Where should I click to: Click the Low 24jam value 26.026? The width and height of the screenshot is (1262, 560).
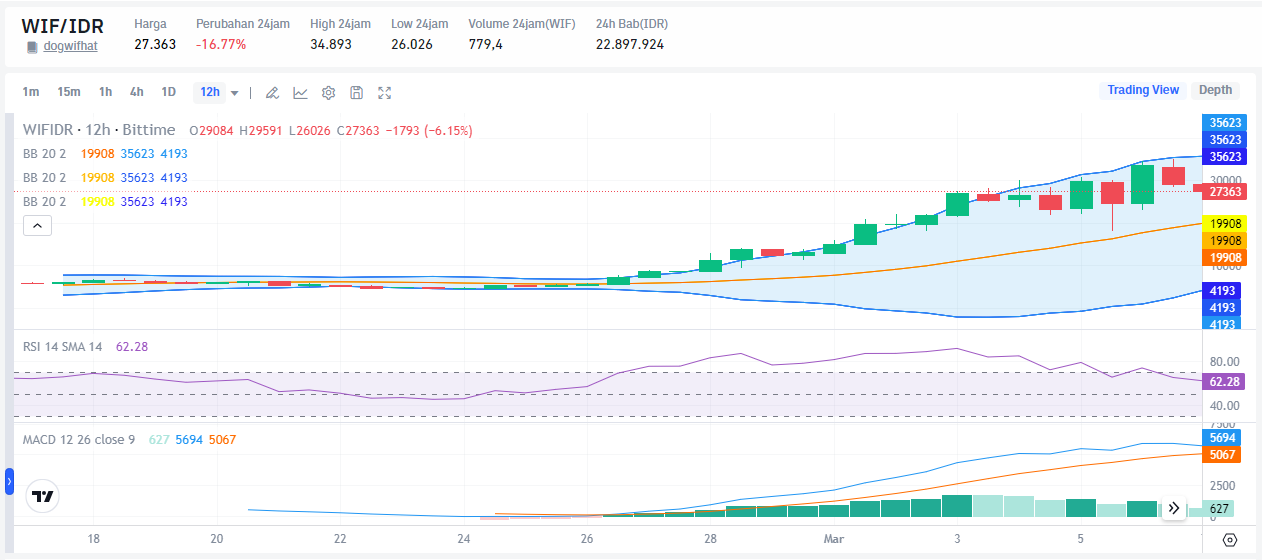[x=412, y=44]
